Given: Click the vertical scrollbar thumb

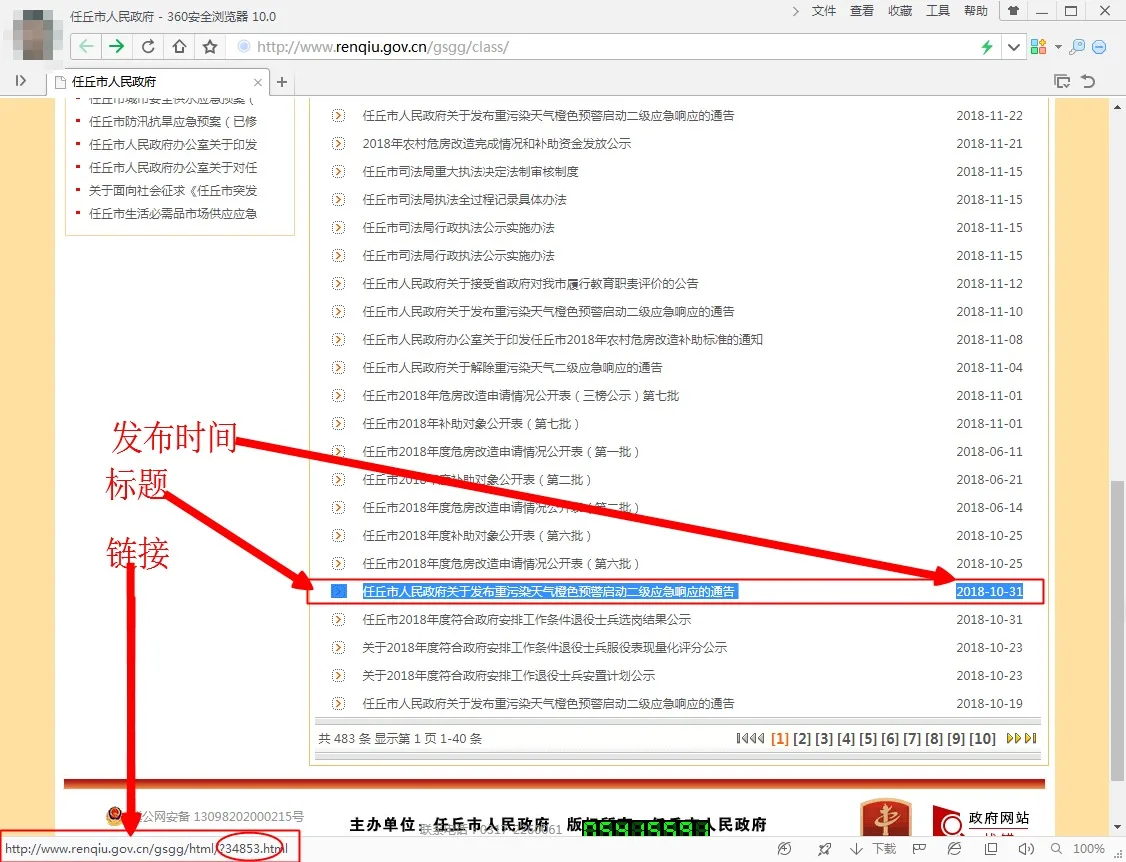Looking at the screenshot, I should (x=1117, y=631).
